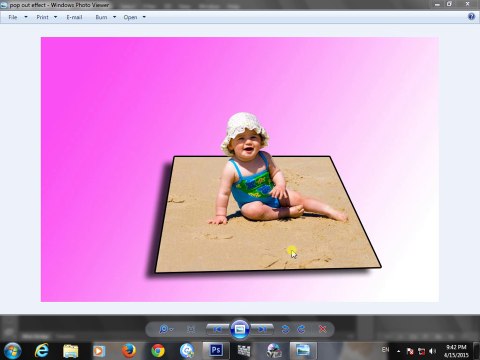Switch to Photoshop in the taskbar

point(216,351)
